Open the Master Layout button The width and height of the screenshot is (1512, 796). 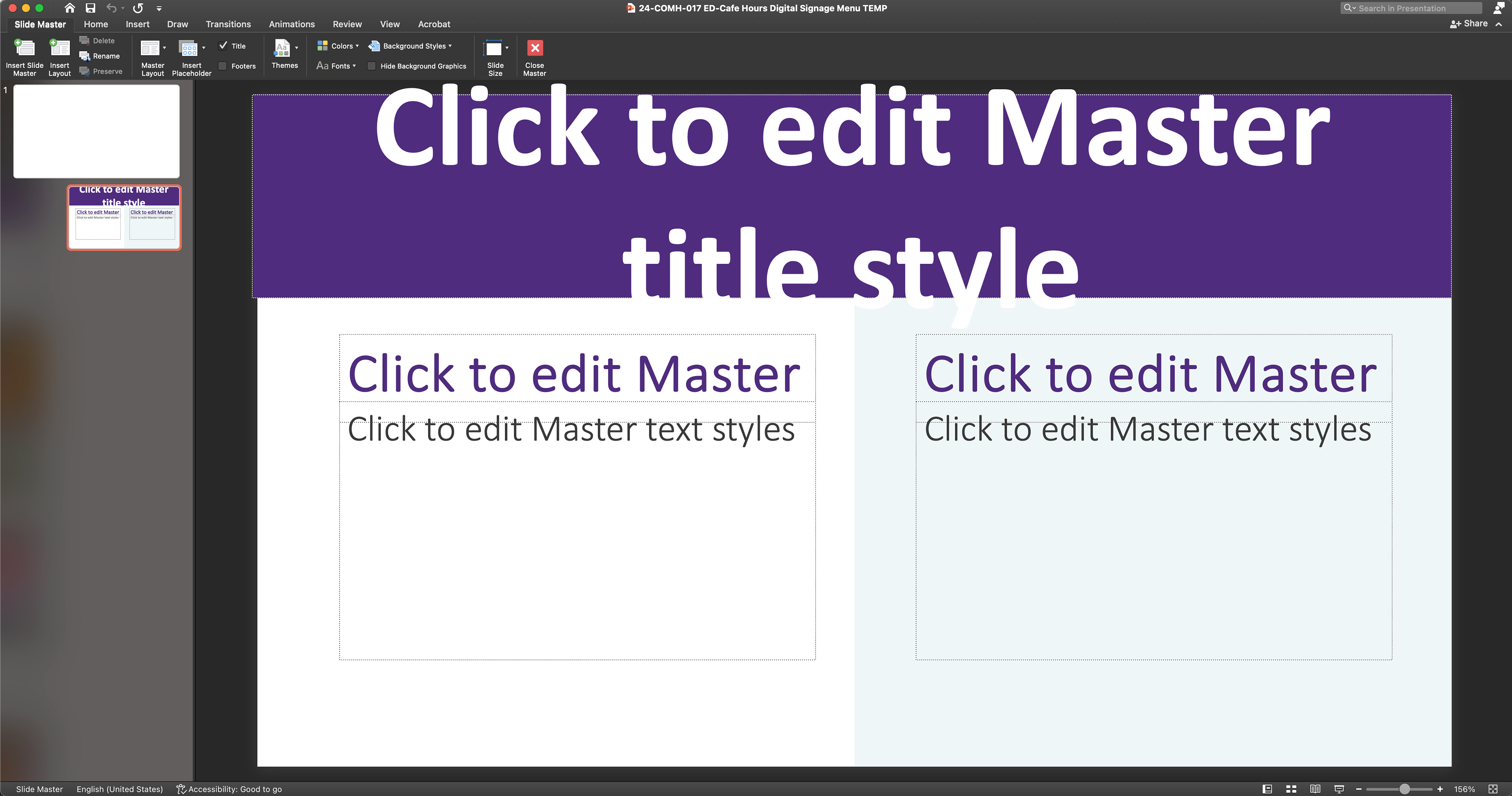click(x=152, y=57)
